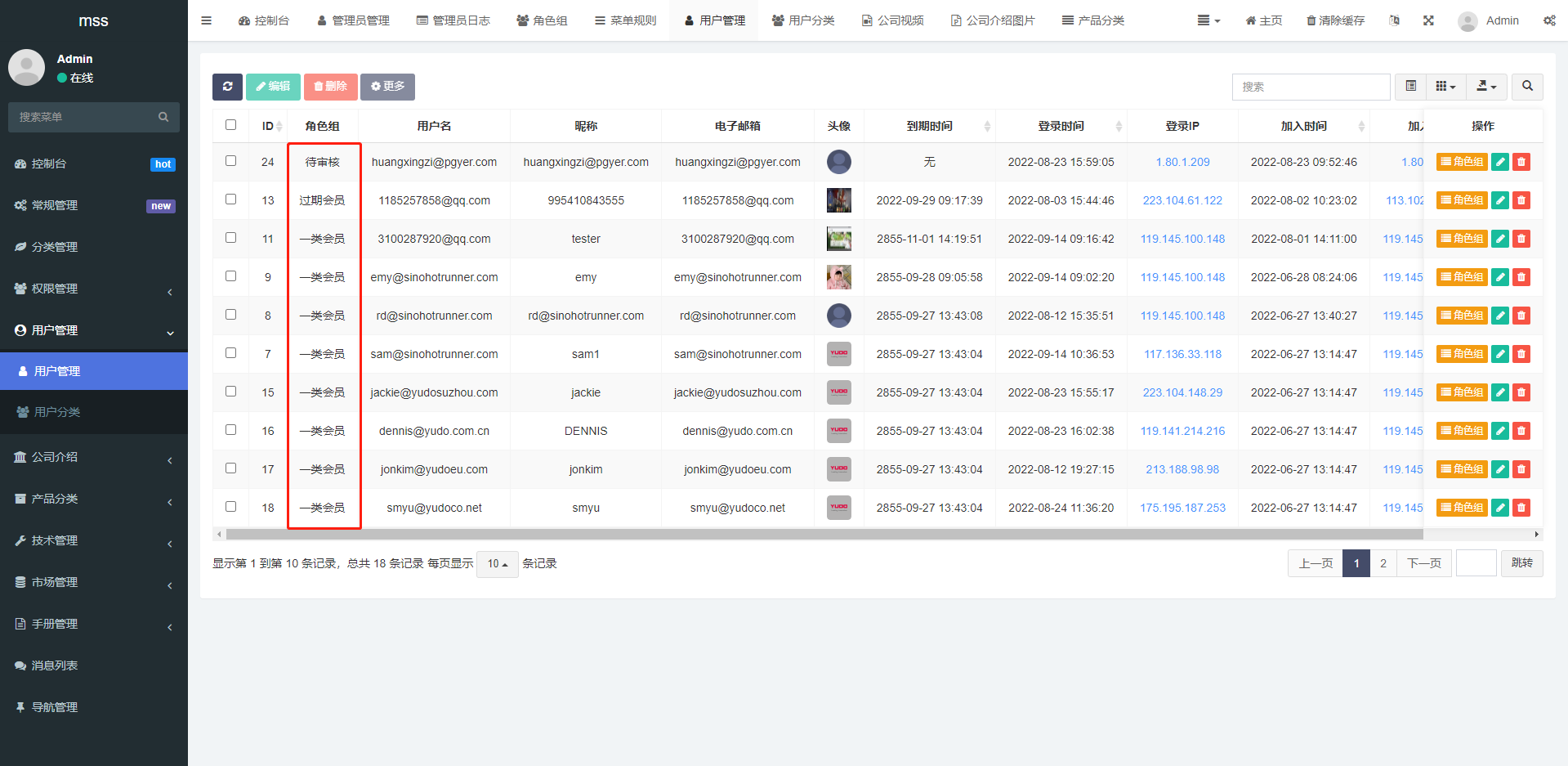
Task: Click the 下一页 pagination button
Action: pos(1423,563)
